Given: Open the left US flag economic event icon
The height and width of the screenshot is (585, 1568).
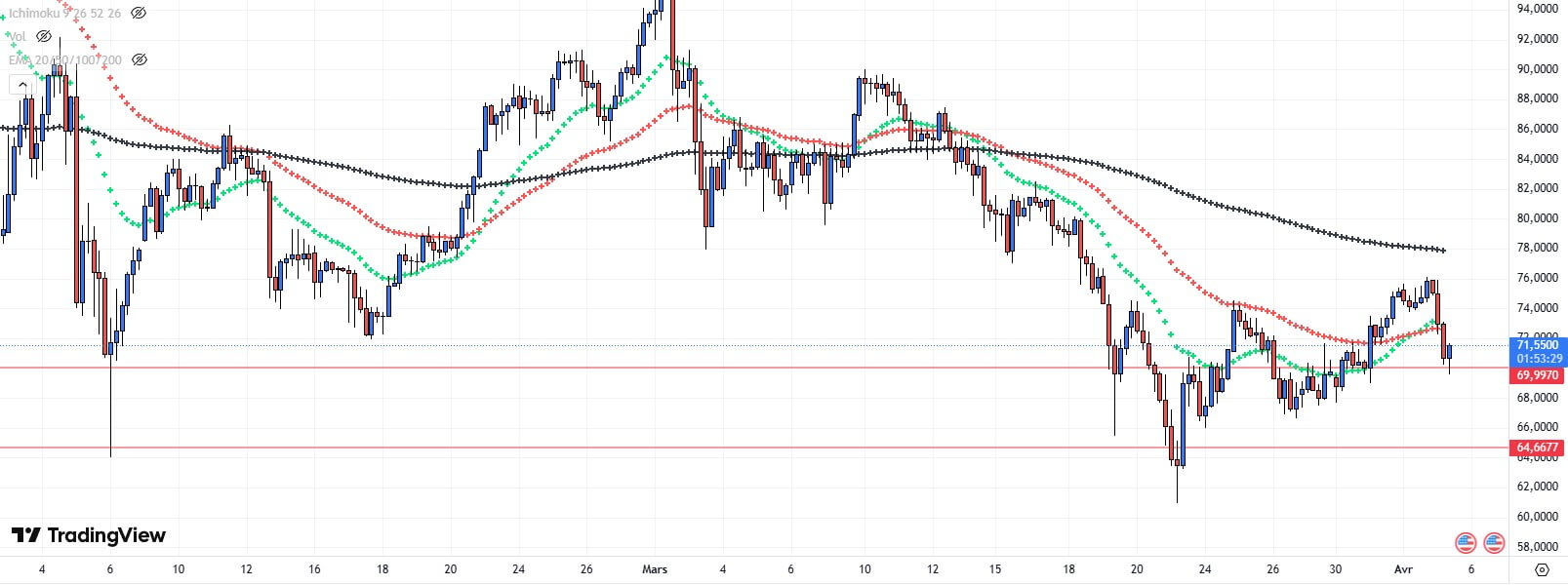Looking at the screenshot, I should [x=1465, y=542].
